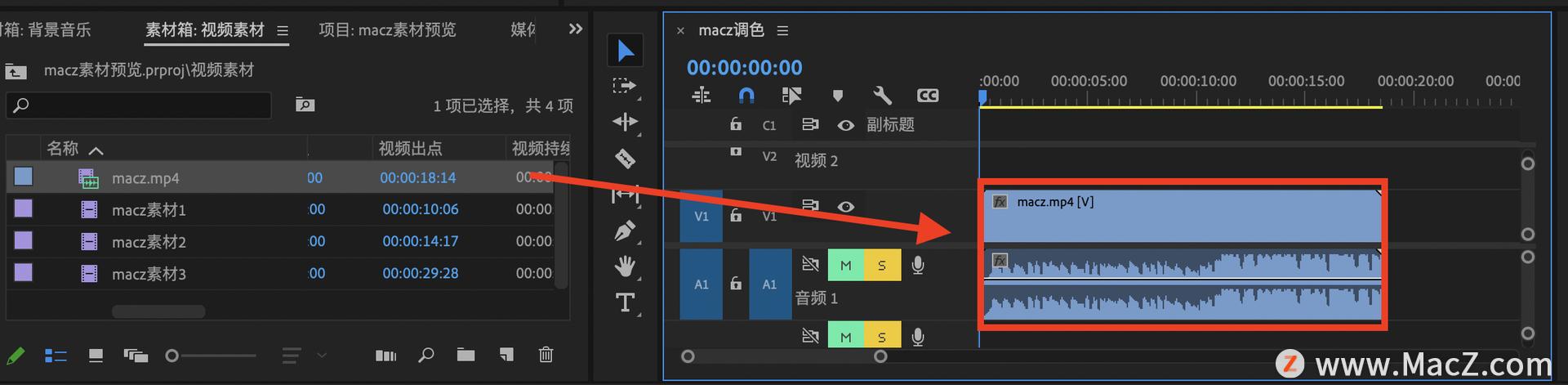This screenshot has width=1568, height=385.
Task: Toggle the green pencil read/write icon
Action: [16, 356]
